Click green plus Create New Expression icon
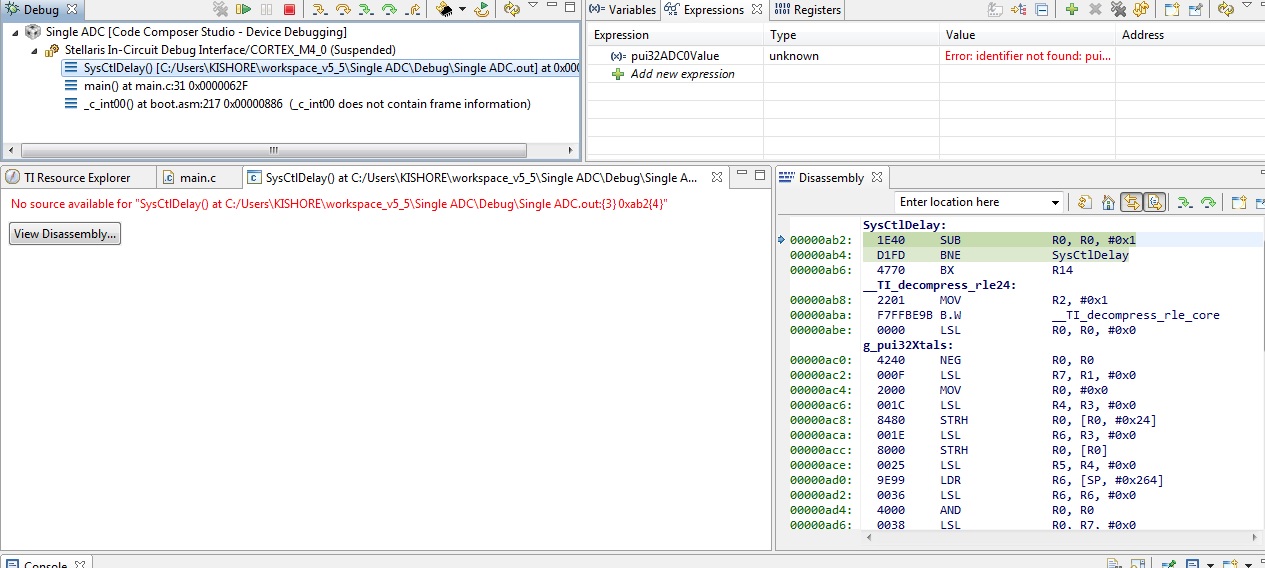Image resolution: width=1265 pixels, height=568 pixels. pyautogui.click(x=1072, y=10)
